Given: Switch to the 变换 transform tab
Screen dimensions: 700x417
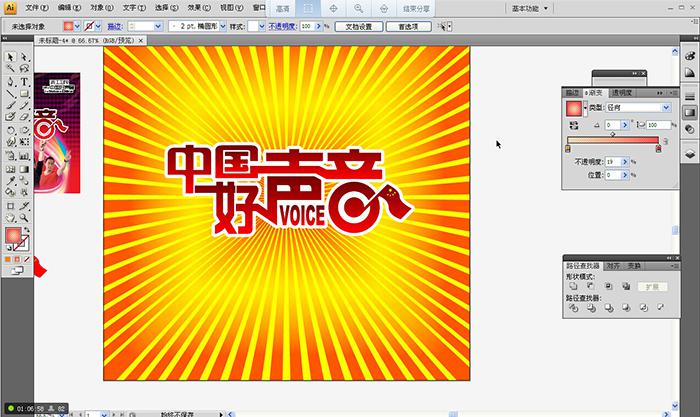Looking at the screenshot, I should (x=633, y=266).
